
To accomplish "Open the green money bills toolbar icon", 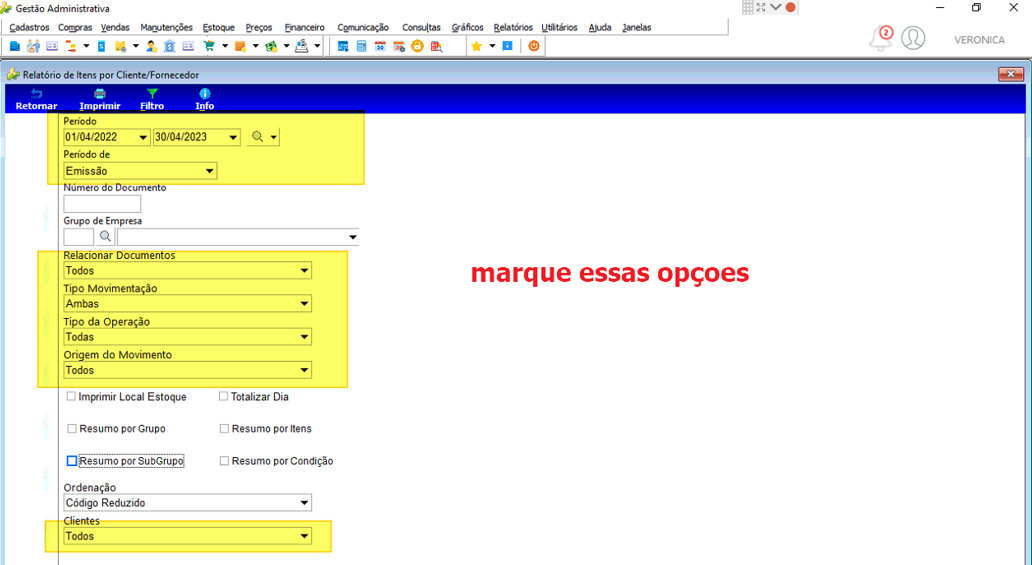I will point(271,46).
